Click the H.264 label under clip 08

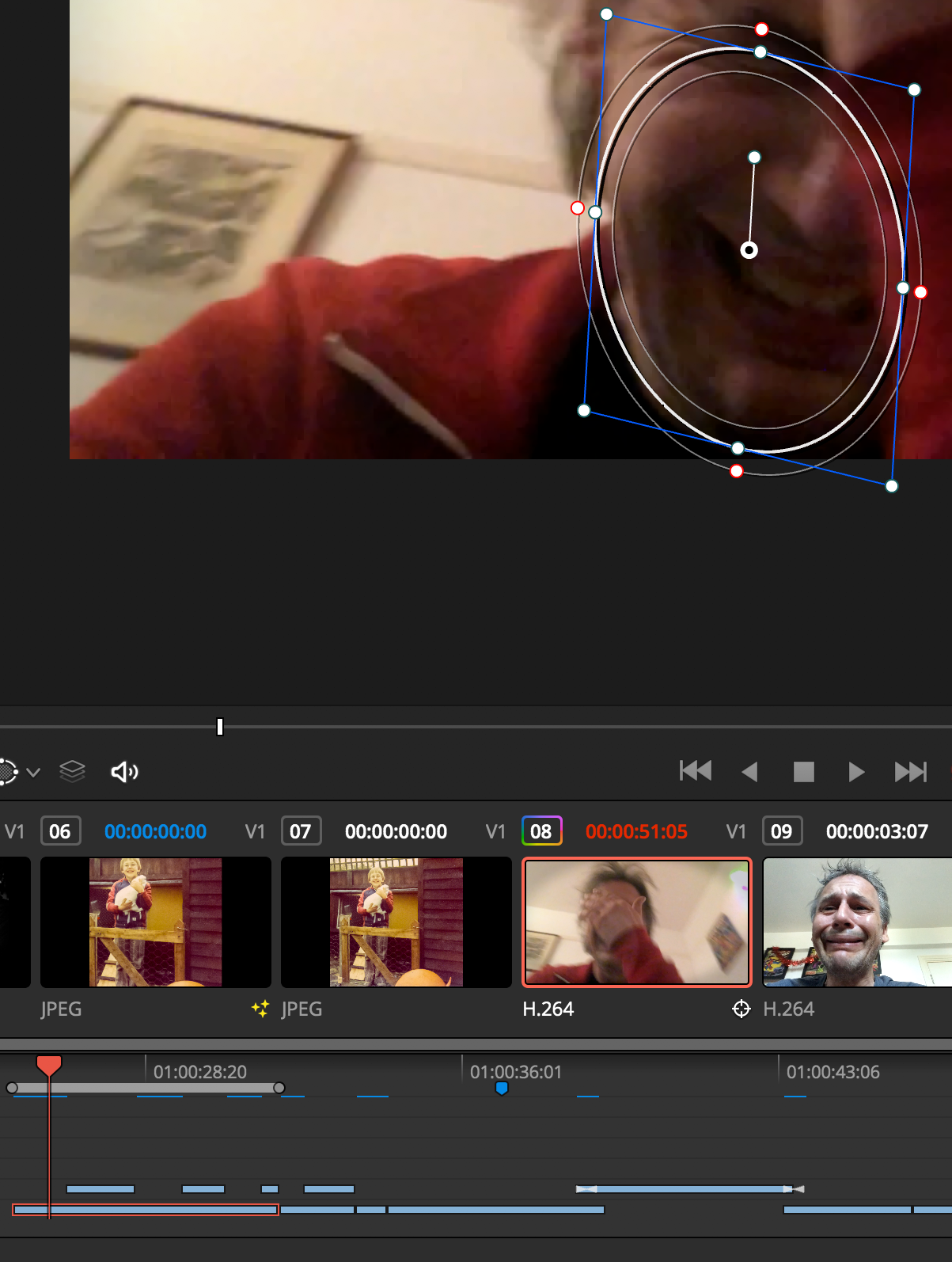pyautogui.click(x=548, y=1009)
